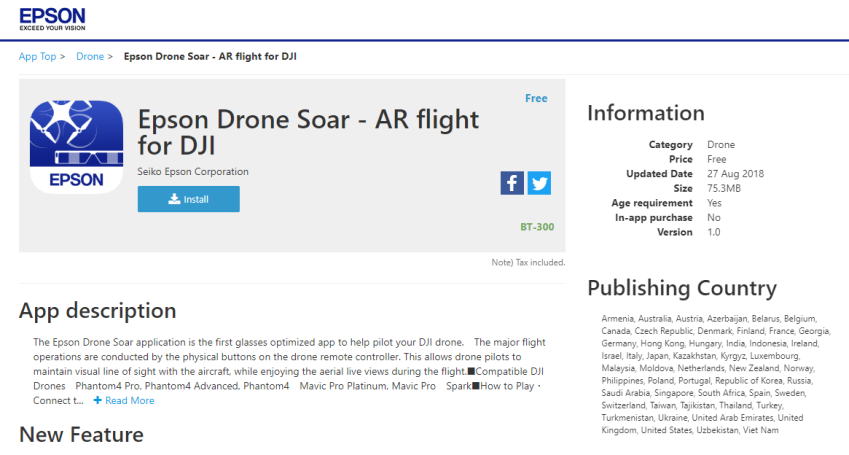The width and height of the screenshot is (849, 455).
Task: Expand the description with Read More
Action: click(x=129, y=400)
